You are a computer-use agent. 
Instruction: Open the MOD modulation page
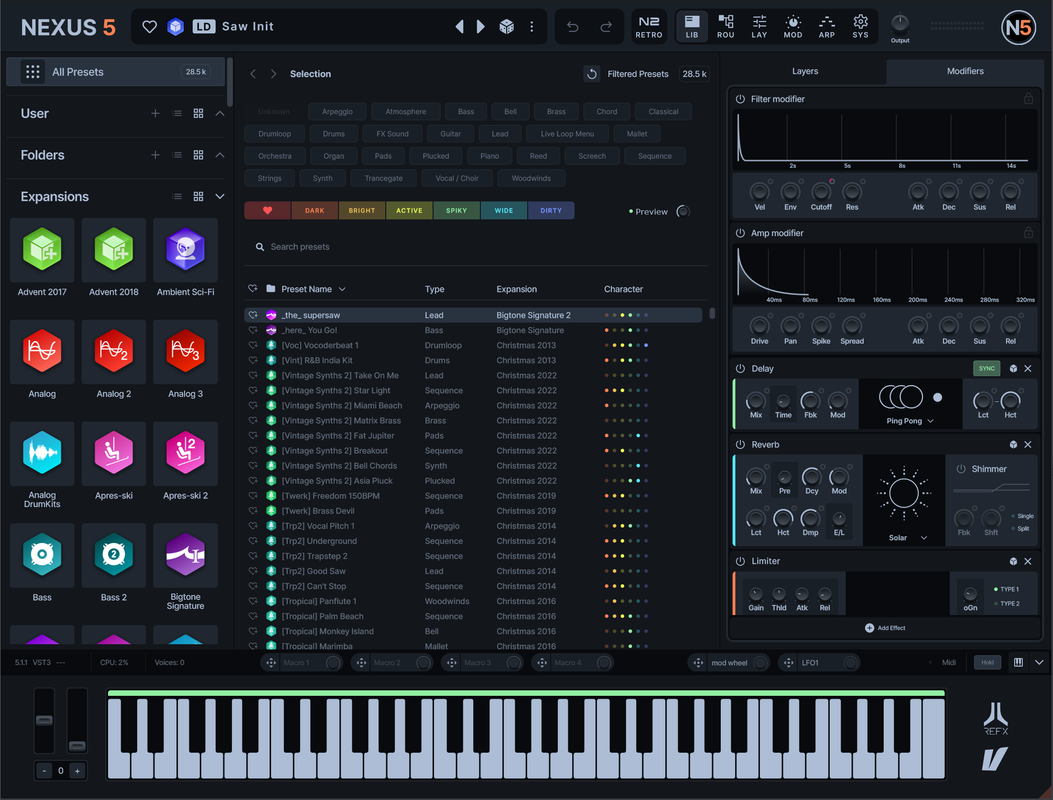click(x=793, y=27)
